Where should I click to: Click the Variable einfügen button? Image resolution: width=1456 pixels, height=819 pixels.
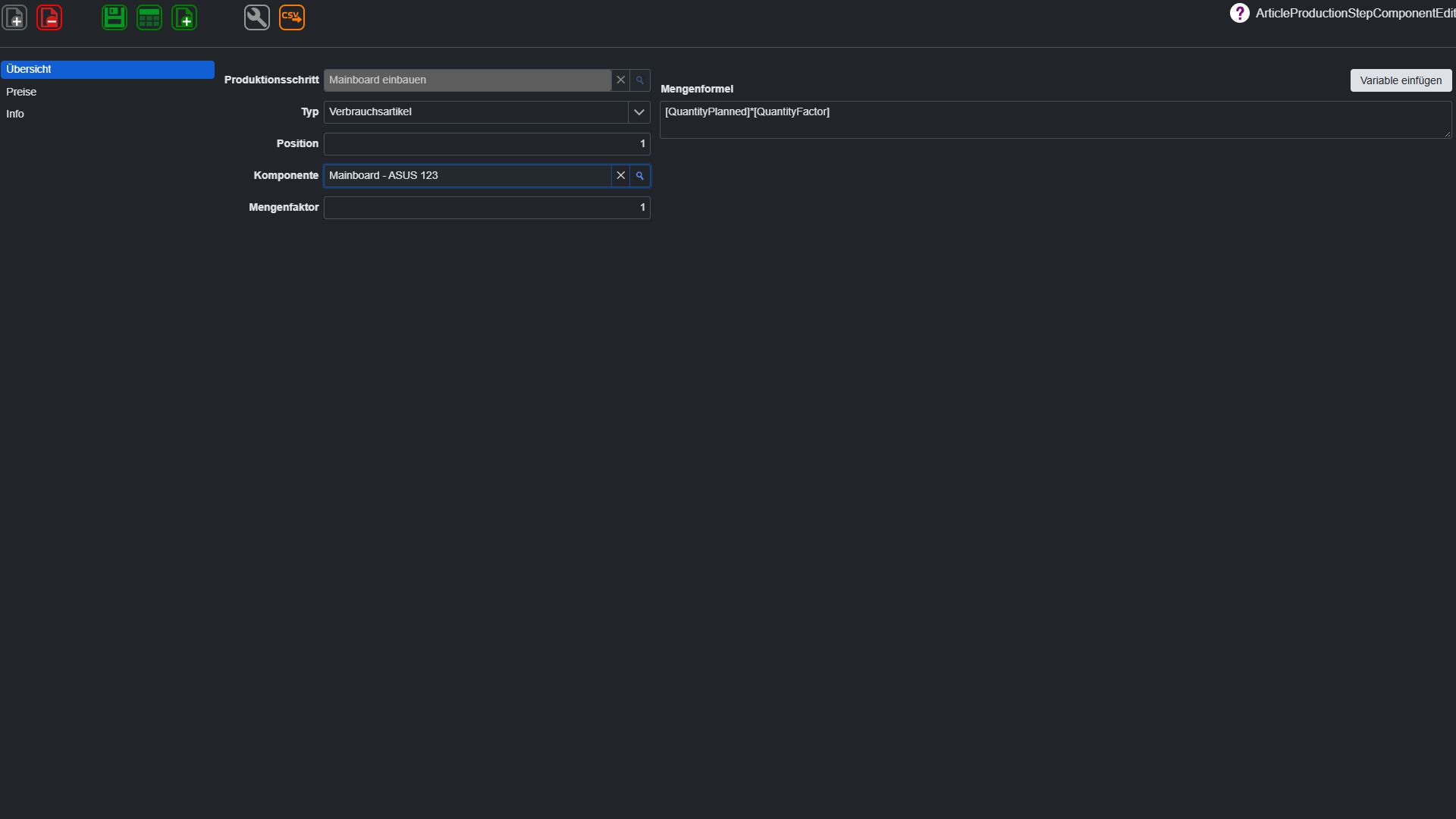pos(1401,80)
